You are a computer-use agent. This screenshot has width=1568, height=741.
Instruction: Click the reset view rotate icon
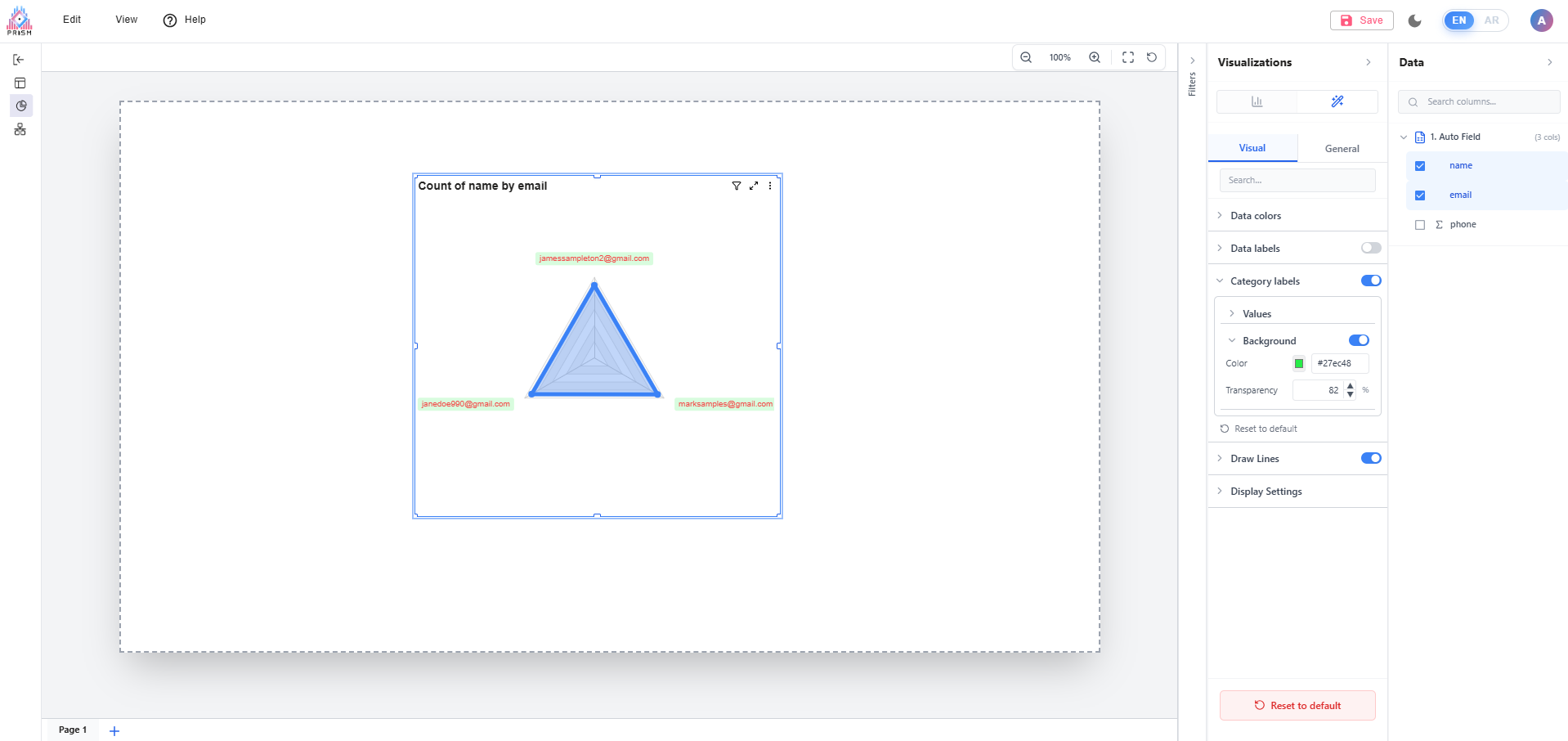[1152, 57]
